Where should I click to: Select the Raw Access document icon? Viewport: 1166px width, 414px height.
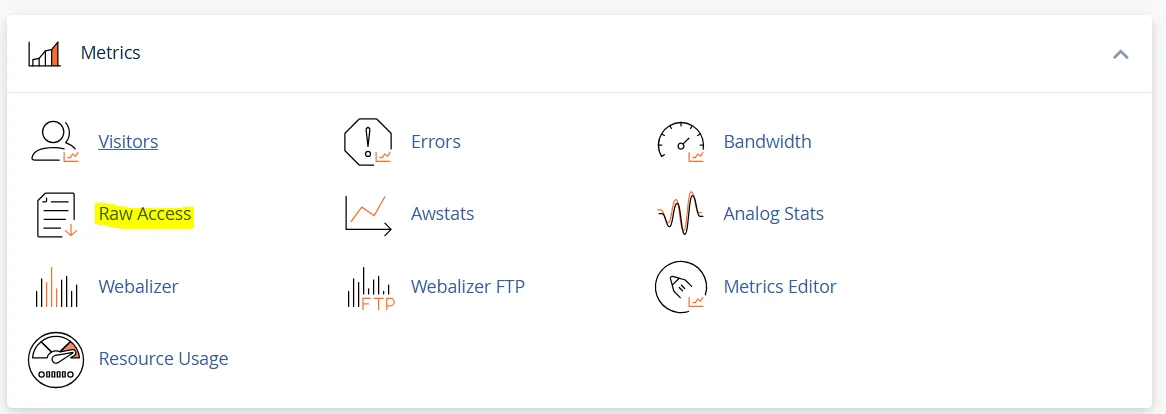pos(55,214)
